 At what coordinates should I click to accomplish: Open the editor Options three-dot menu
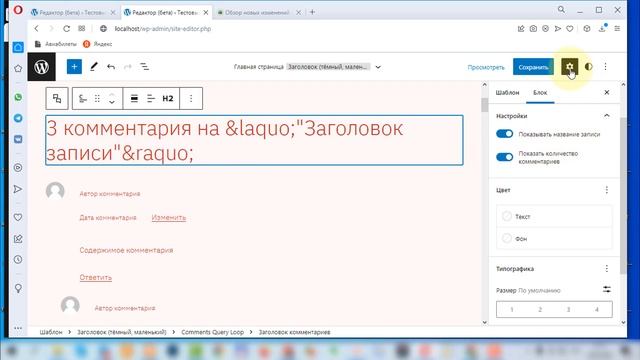[x=605, y=67]
